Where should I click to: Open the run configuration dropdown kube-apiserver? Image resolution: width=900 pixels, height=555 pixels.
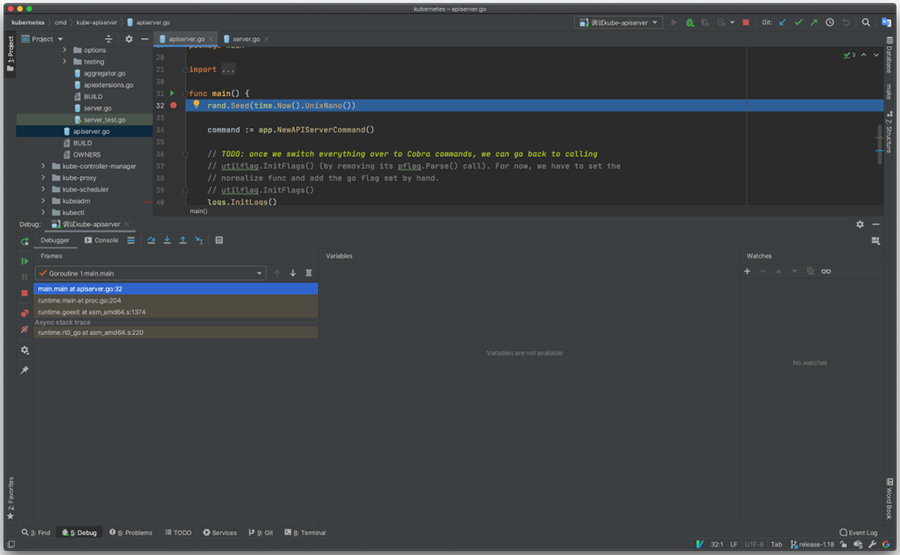pos(619,22)
